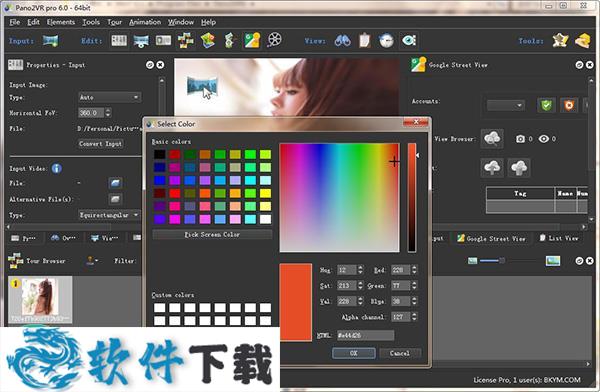Click the info icon next to Input Video
This screenshot has width=600, height=392.
click(x=57, y=168)
